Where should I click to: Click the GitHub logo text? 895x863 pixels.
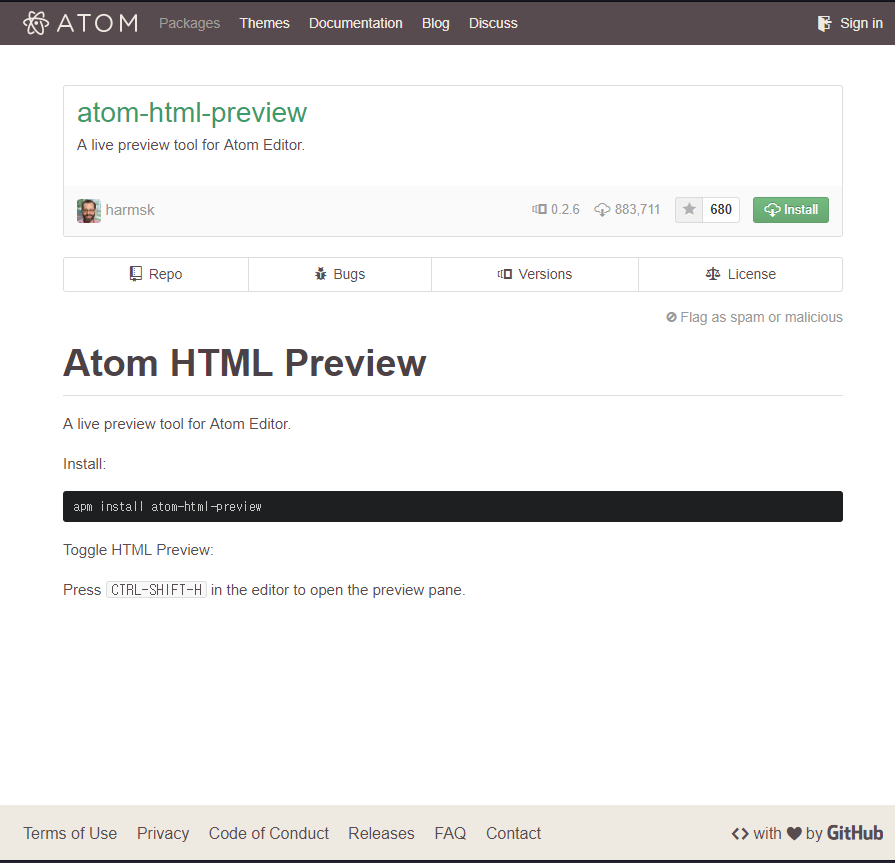tap(854, 833)
